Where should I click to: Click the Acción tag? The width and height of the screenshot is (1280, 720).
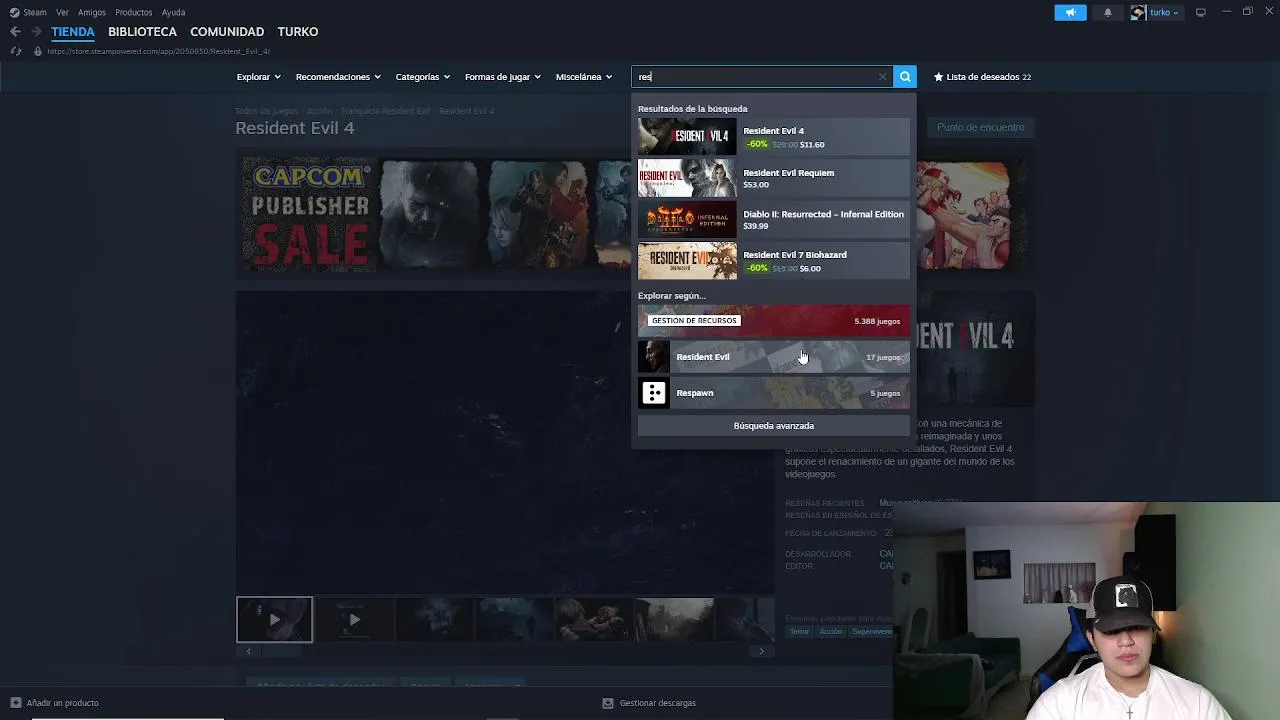click(831, 632)
